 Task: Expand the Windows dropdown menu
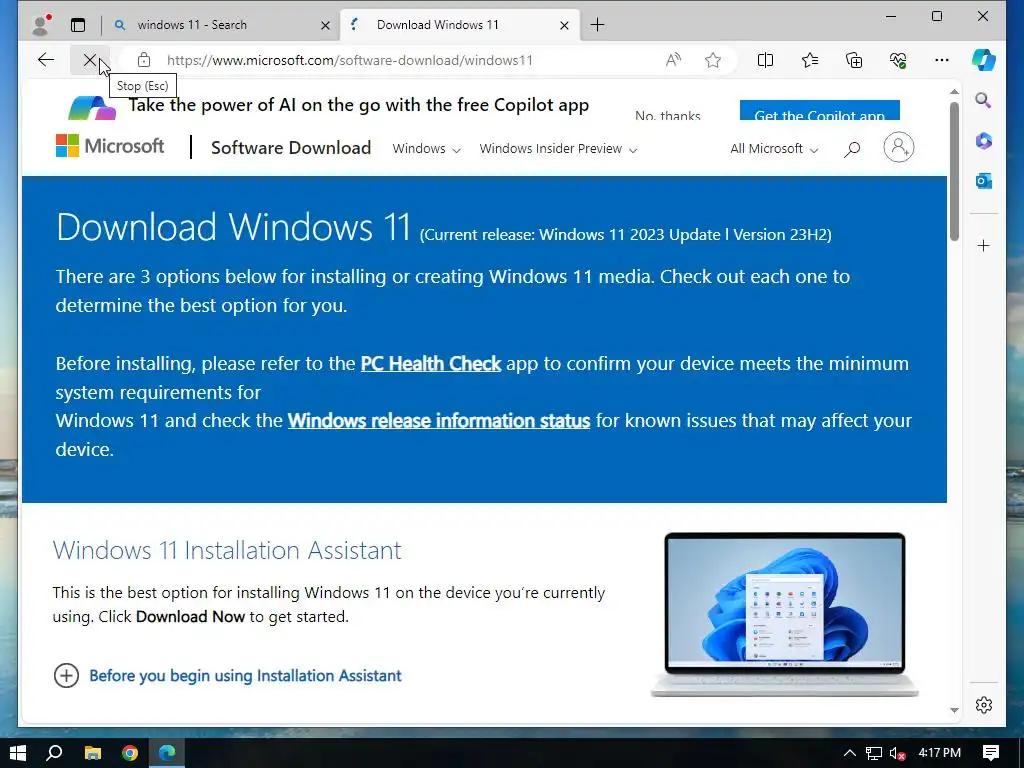[x=426, y=149]
